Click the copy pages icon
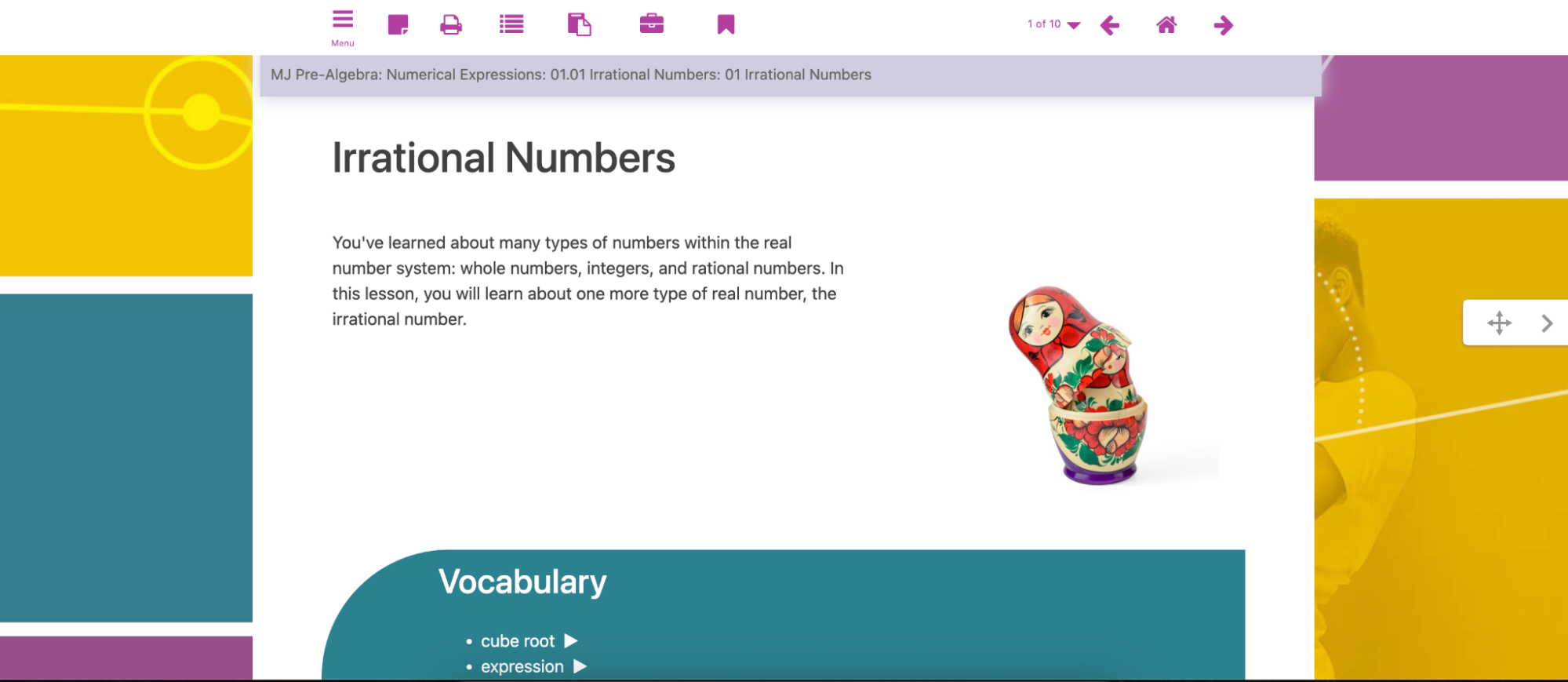1568x682 pixels. (579, 25)
